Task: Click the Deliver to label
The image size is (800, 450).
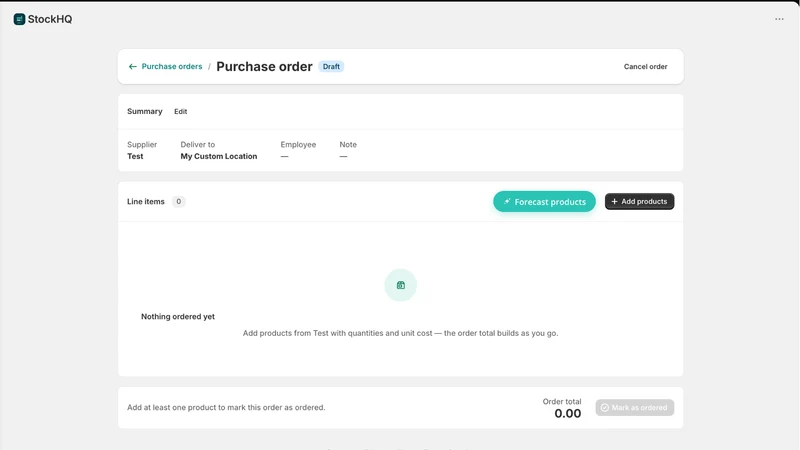Action: 198,144
